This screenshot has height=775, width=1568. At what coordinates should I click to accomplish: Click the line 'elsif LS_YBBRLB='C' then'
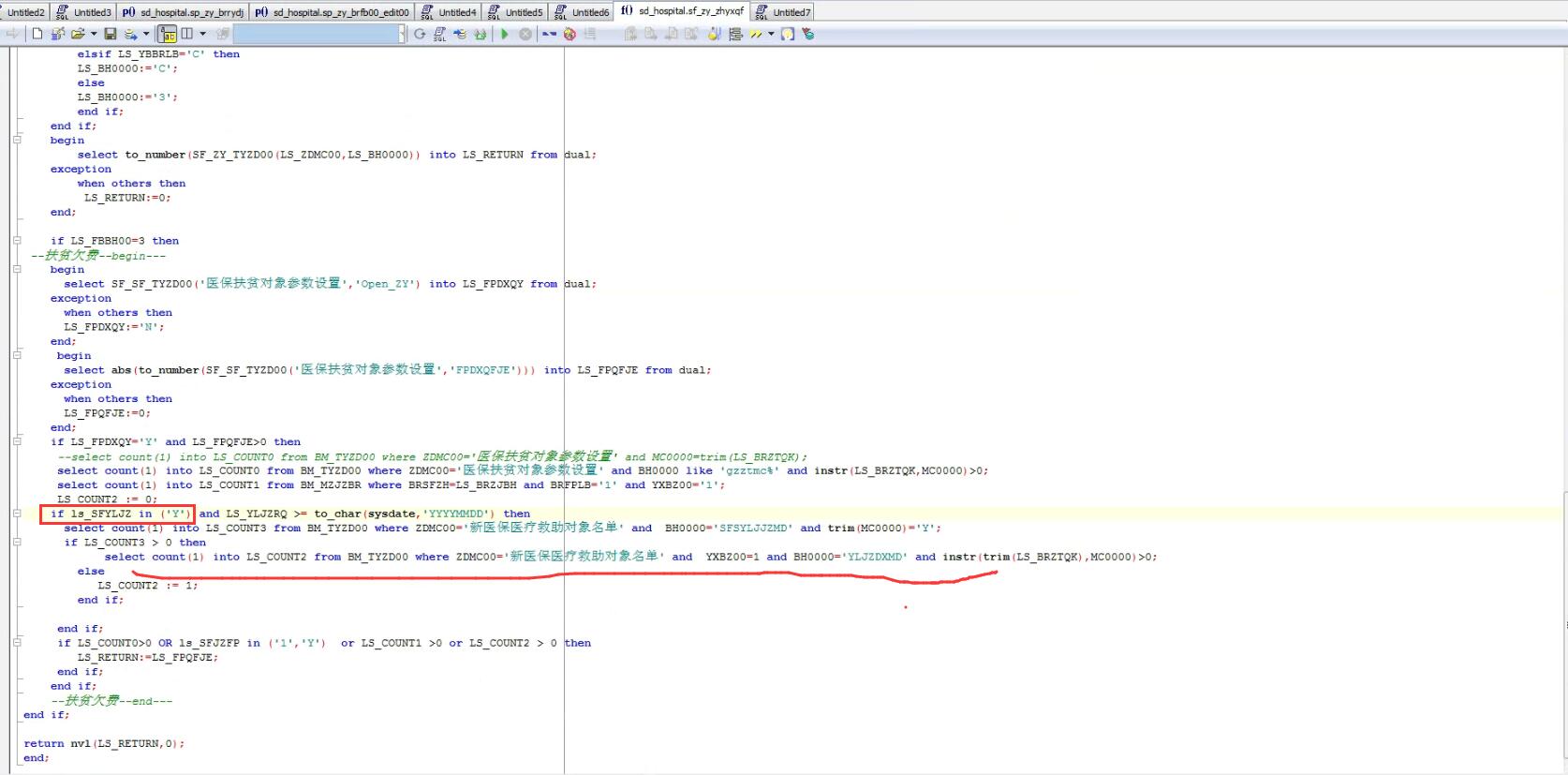point(158,54)
